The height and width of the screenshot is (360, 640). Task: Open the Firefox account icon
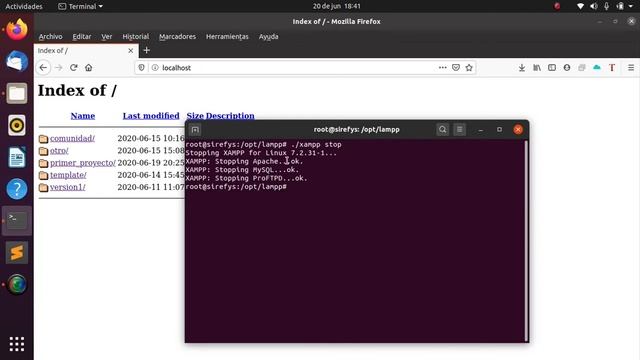567,68
